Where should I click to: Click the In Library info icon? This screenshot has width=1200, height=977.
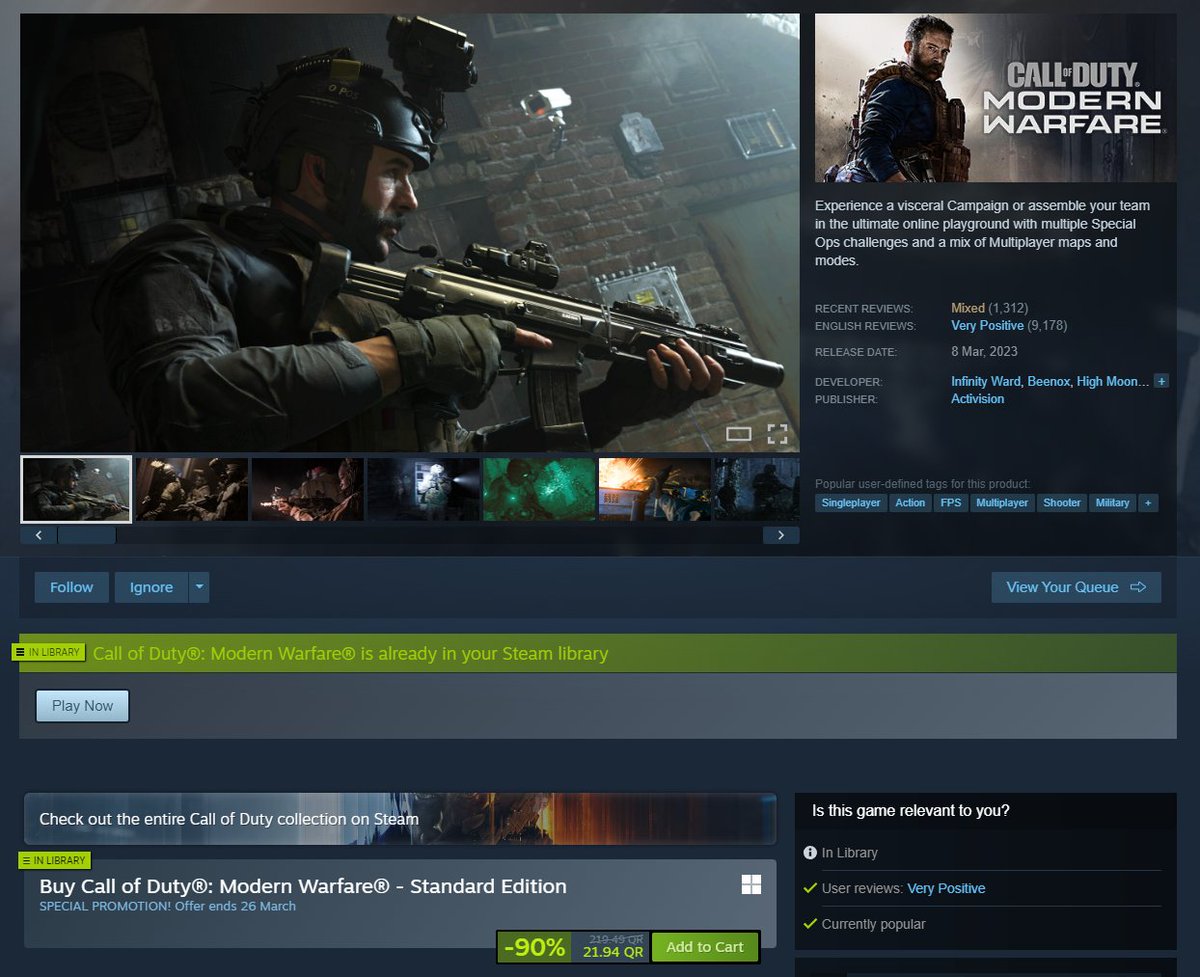point(810,853)
